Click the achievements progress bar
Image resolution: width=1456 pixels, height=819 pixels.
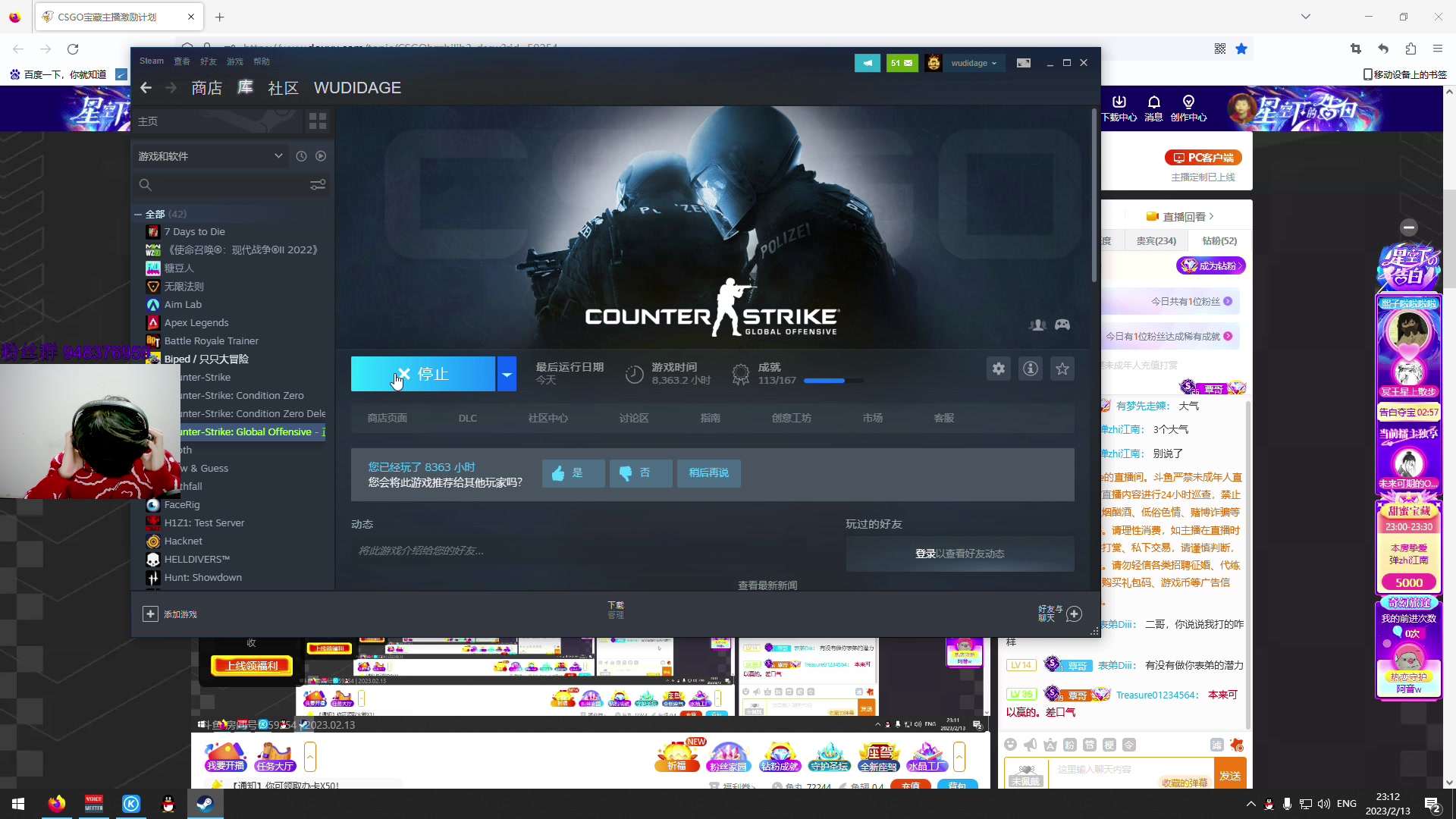click(x=834, y=381)
